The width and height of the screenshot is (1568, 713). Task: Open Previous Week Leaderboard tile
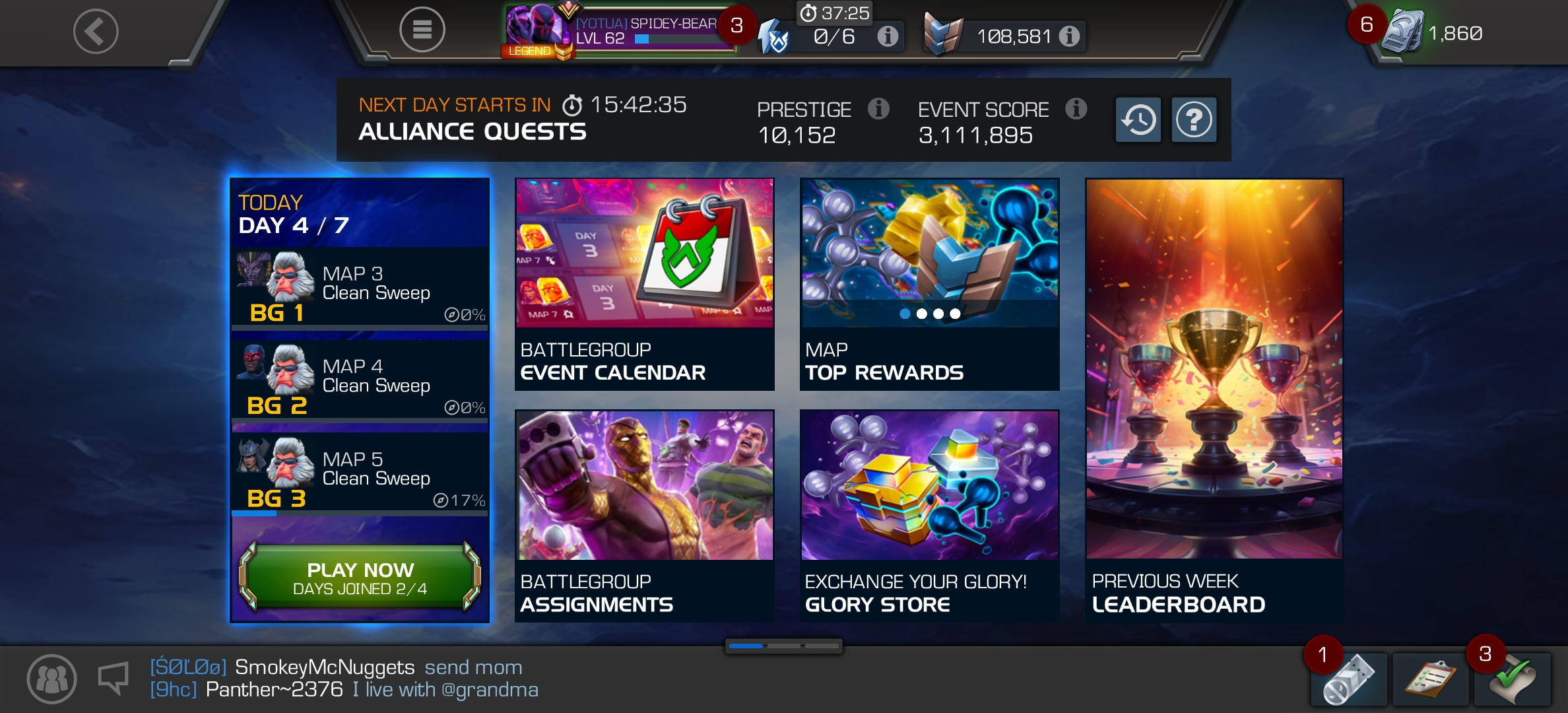click(x=1214, y=400)
